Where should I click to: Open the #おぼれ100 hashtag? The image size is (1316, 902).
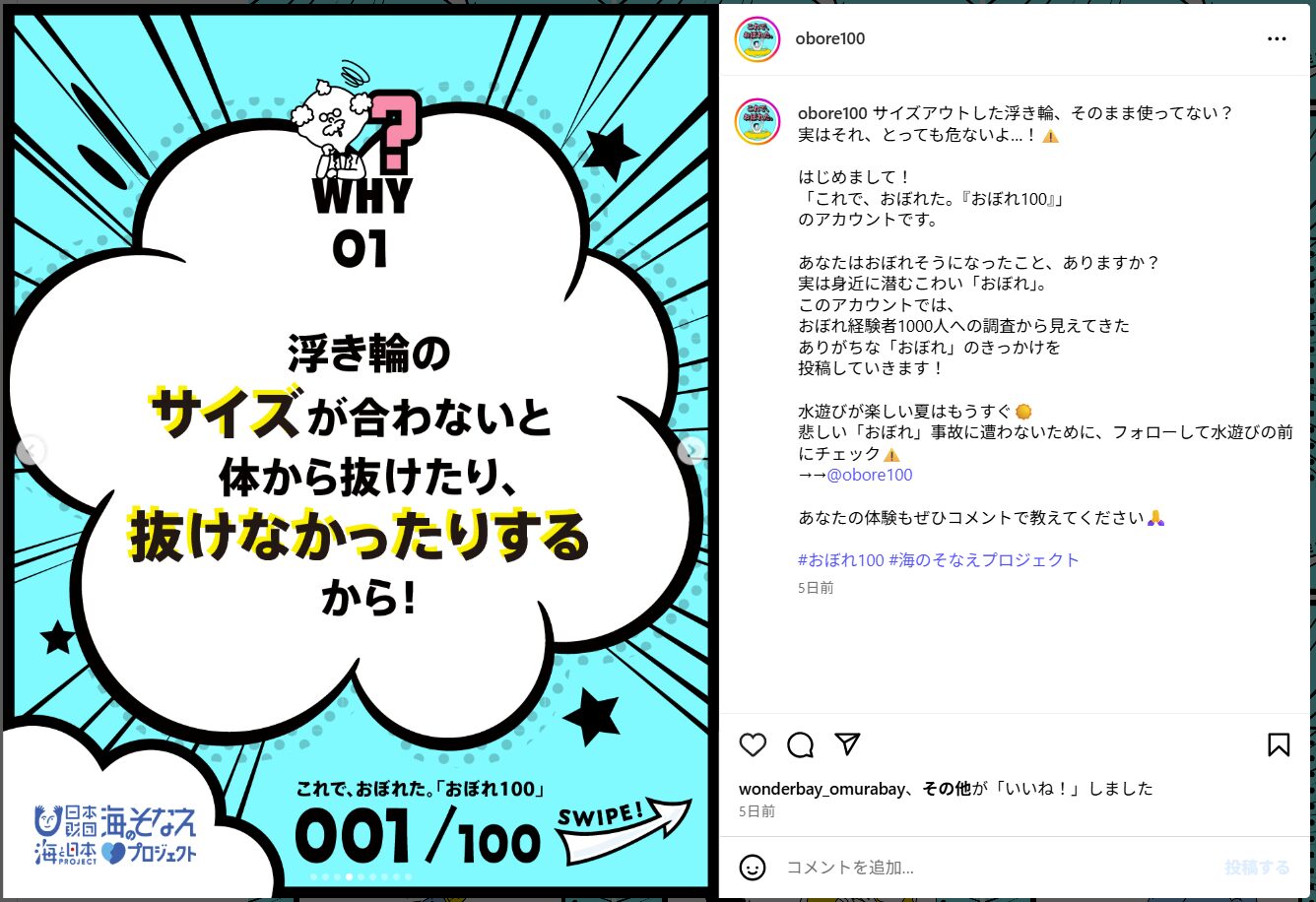tap(841, 559)
